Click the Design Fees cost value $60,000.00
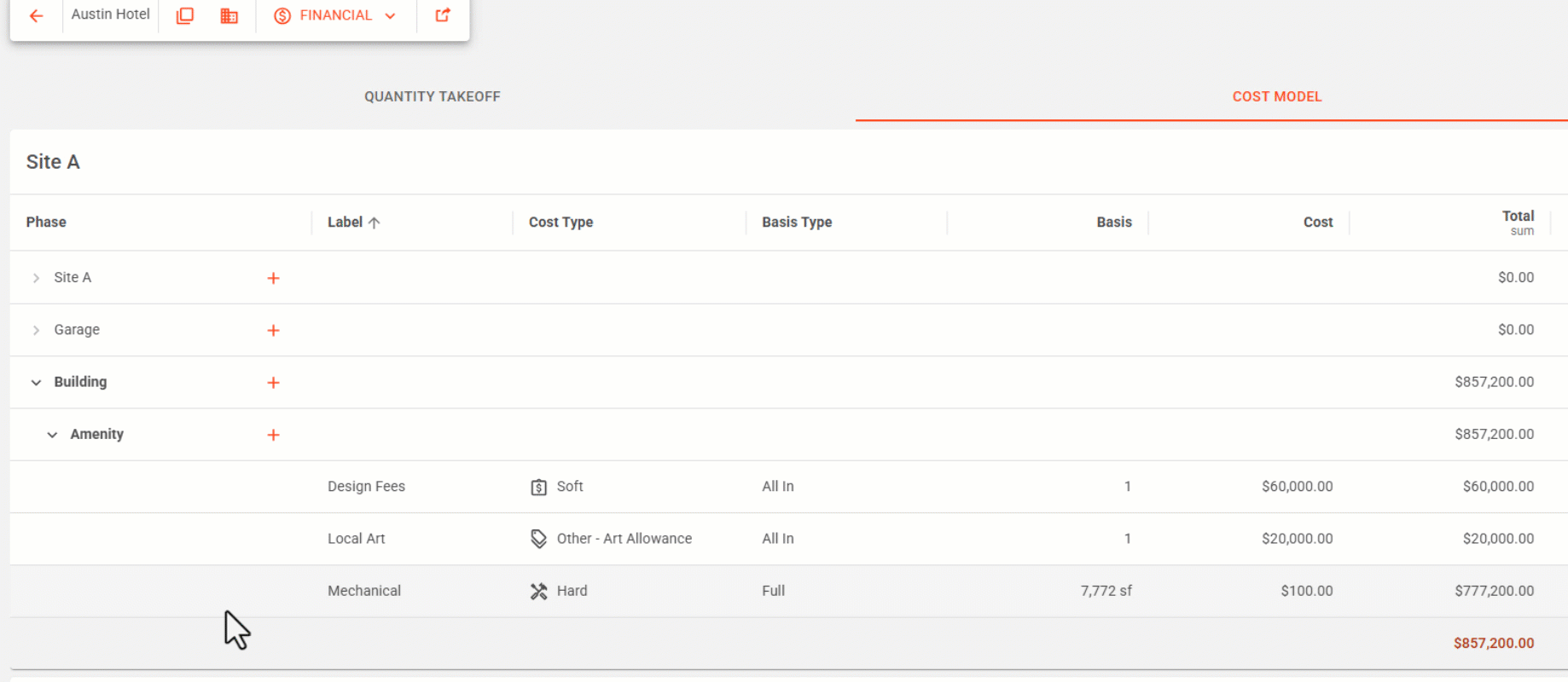The height and width of the screenshot is (682, 1568). [x=1297, y=486]
